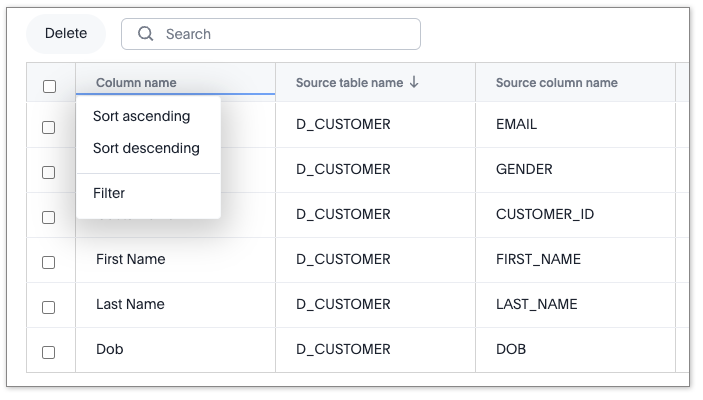This screenshot has width=703, height=400.
Task: Choose Sort ascending from the column menu
Action: point(141,117)
